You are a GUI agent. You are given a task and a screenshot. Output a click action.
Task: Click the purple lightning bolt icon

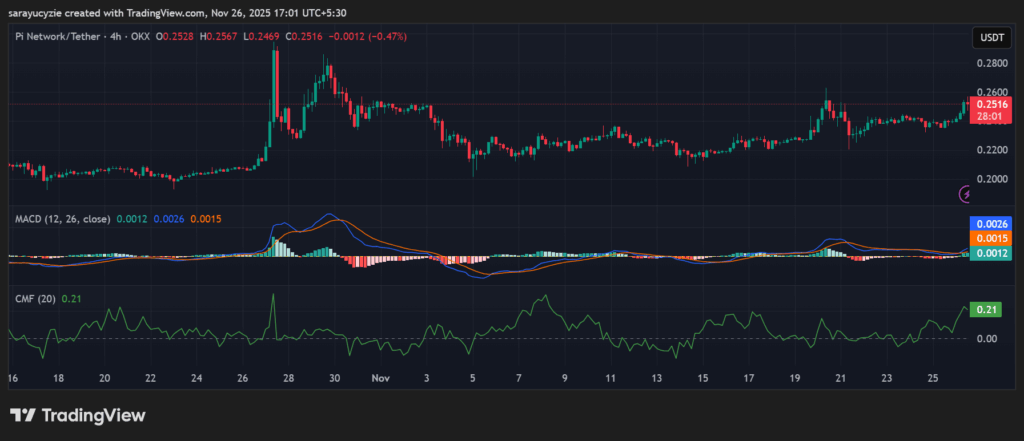pos(966,193)
